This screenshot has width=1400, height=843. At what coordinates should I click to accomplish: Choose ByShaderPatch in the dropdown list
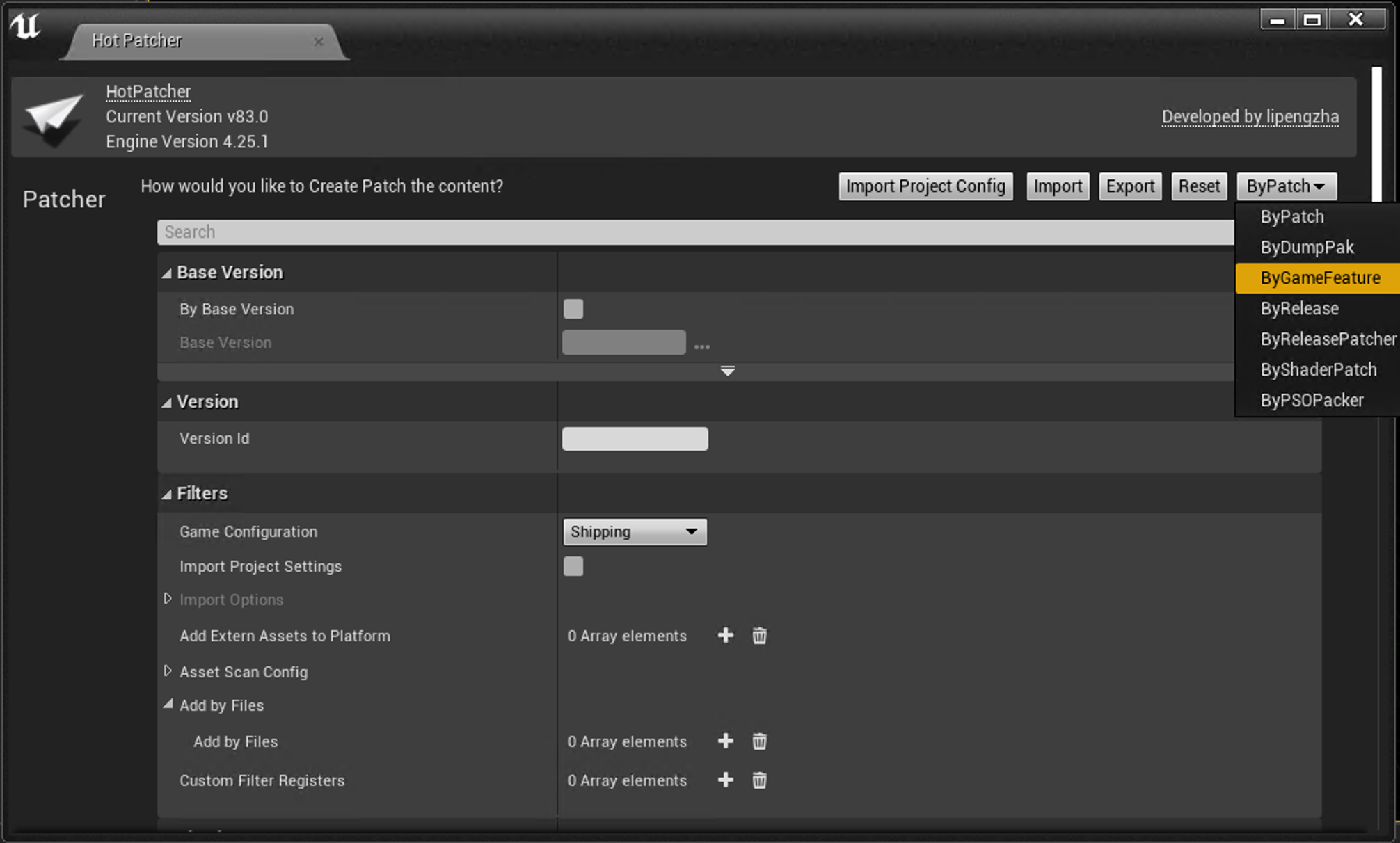[1318, 370]
